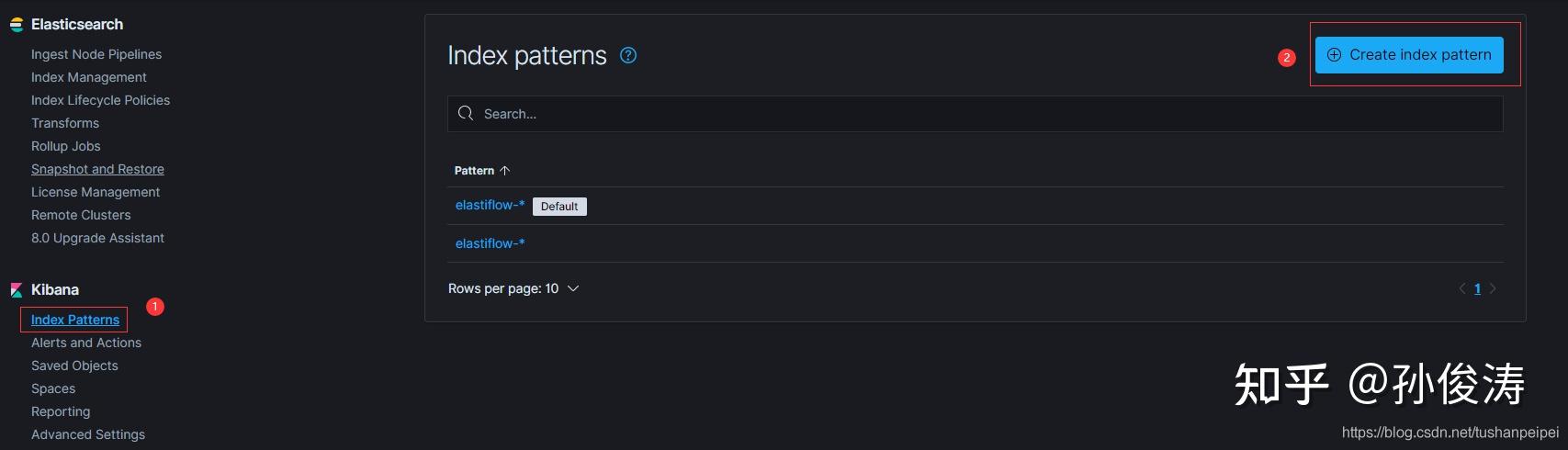Viewport: 1568px width, 450px height.
Task: Click the search magnifier icon
Action: click(x=466, y=114)
